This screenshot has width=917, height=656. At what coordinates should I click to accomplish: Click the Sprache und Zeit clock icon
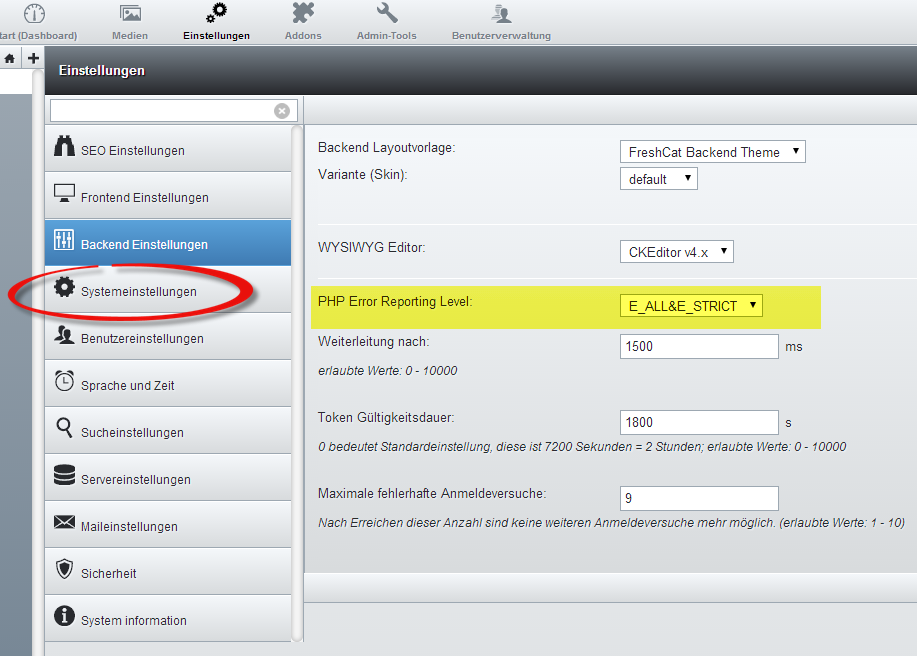pyautogui.click(x=64, y=381)
